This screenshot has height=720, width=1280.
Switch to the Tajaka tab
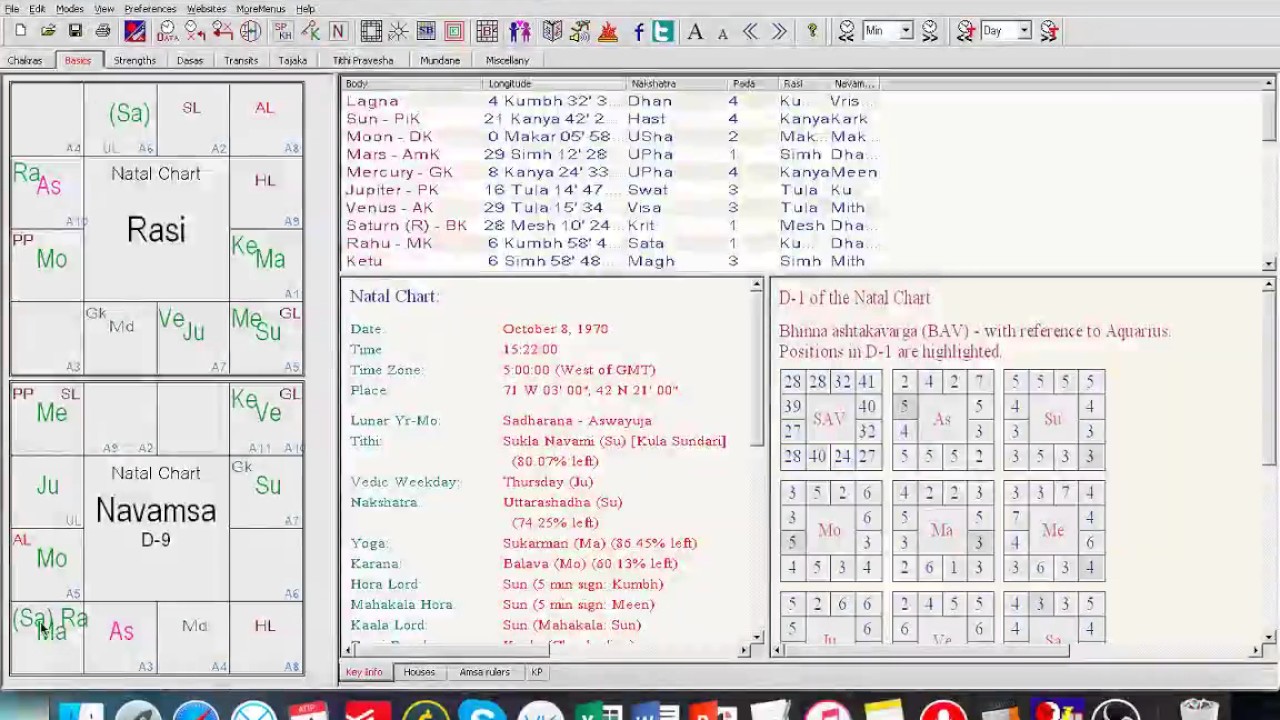[293, 60]
